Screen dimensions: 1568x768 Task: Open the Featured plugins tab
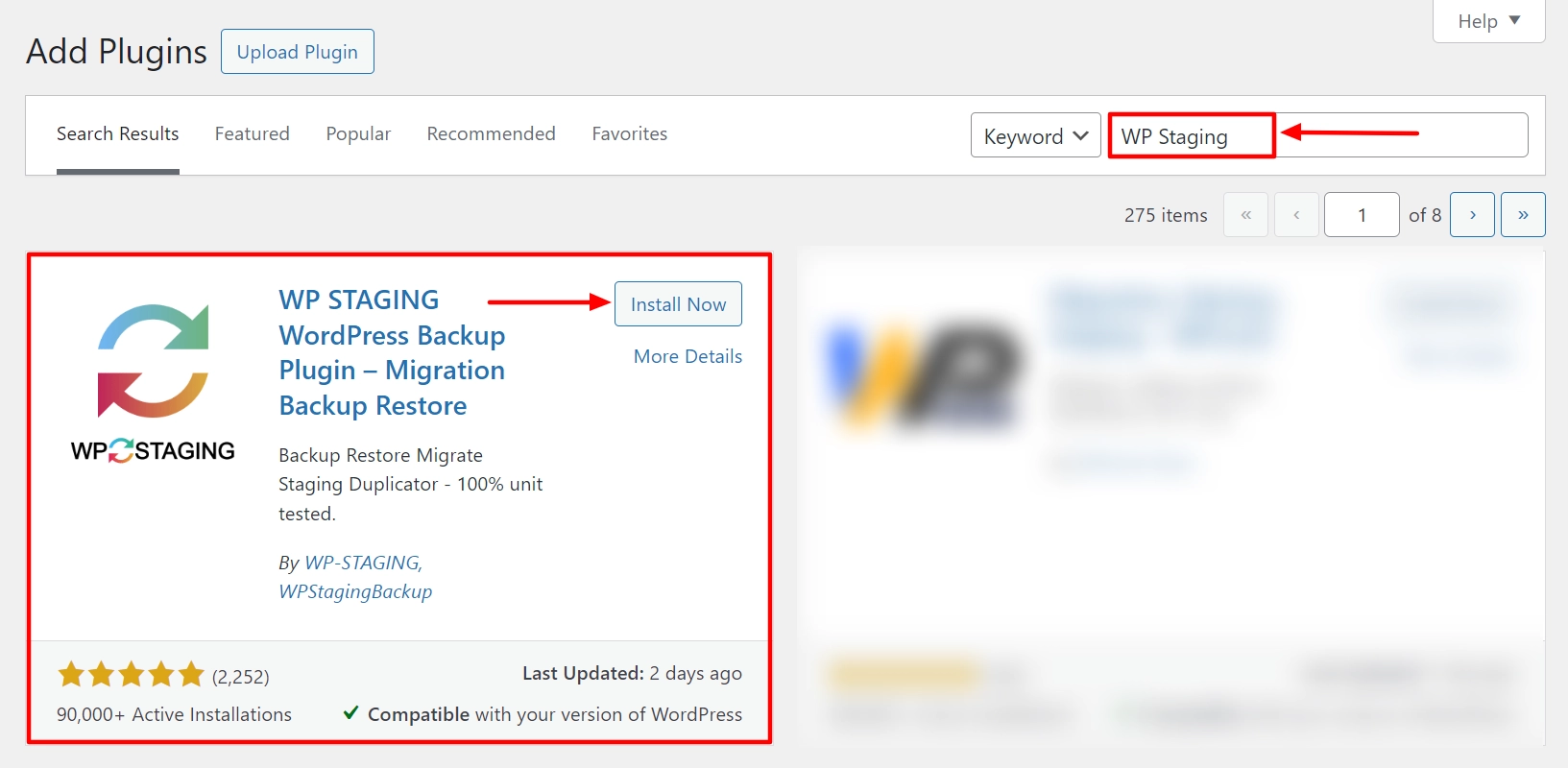pyautogui.click(x=252, y=134)
